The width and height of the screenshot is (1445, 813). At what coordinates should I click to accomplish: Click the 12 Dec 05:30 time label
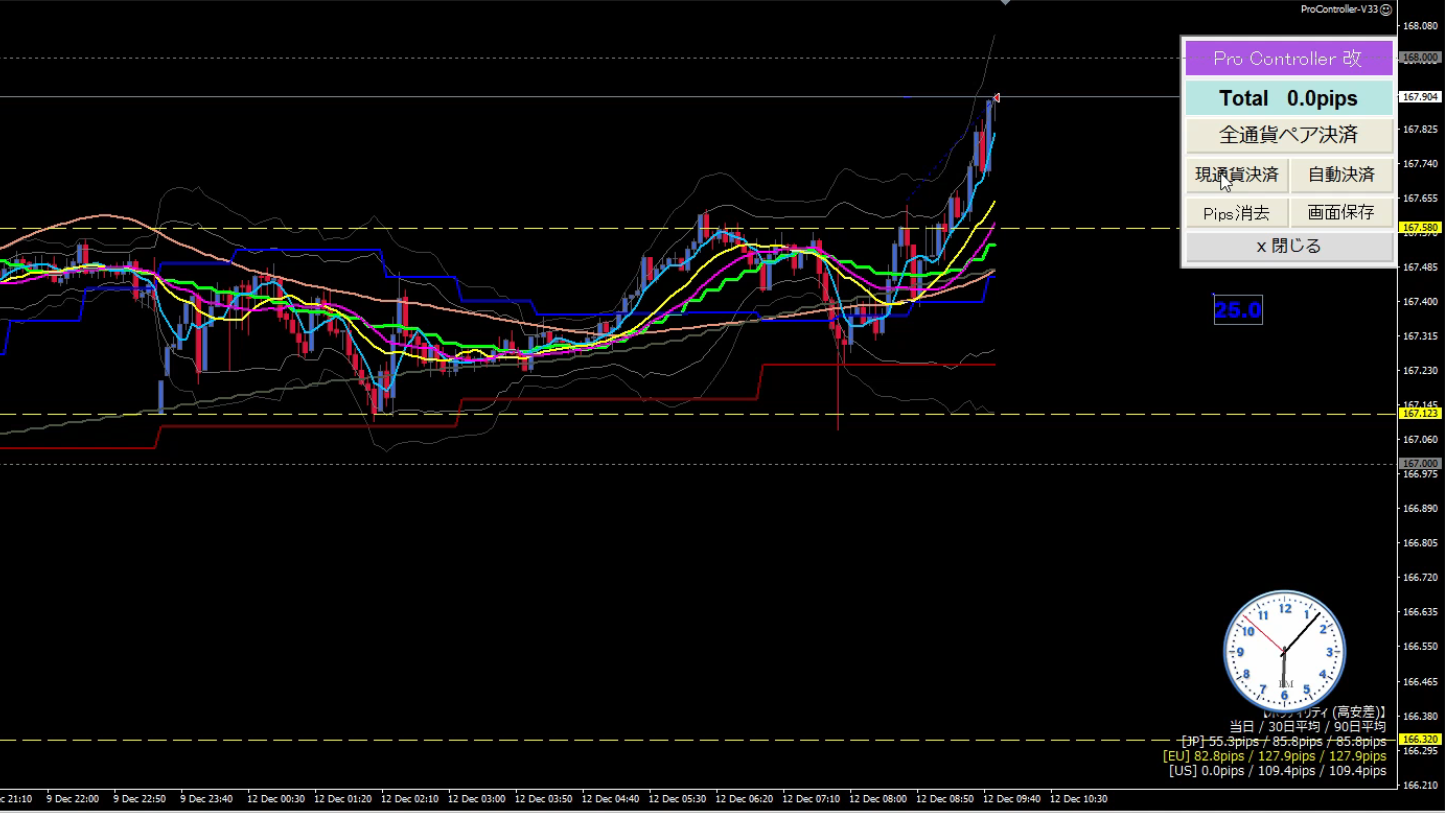[x=677, y=799]
